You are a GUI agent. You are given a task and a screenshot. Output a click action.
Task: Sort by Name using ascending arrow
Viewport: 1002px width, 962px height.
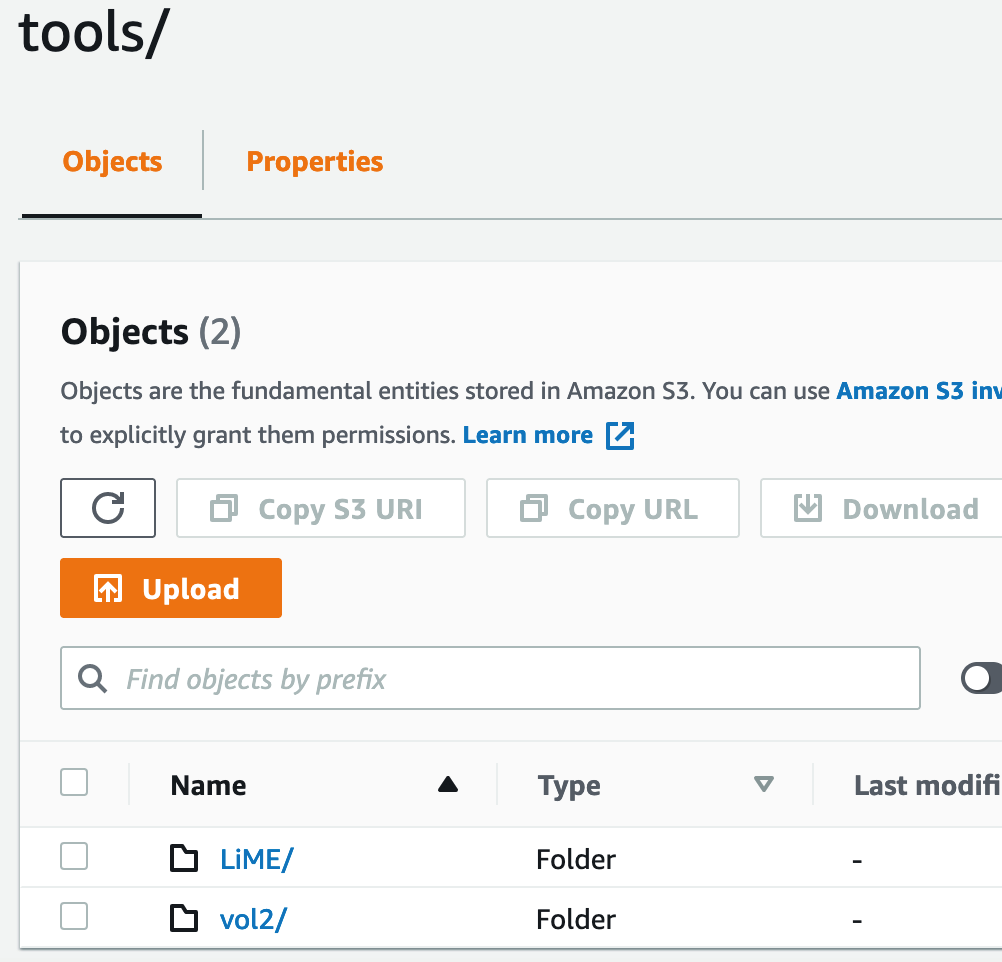tap(448, 784)
